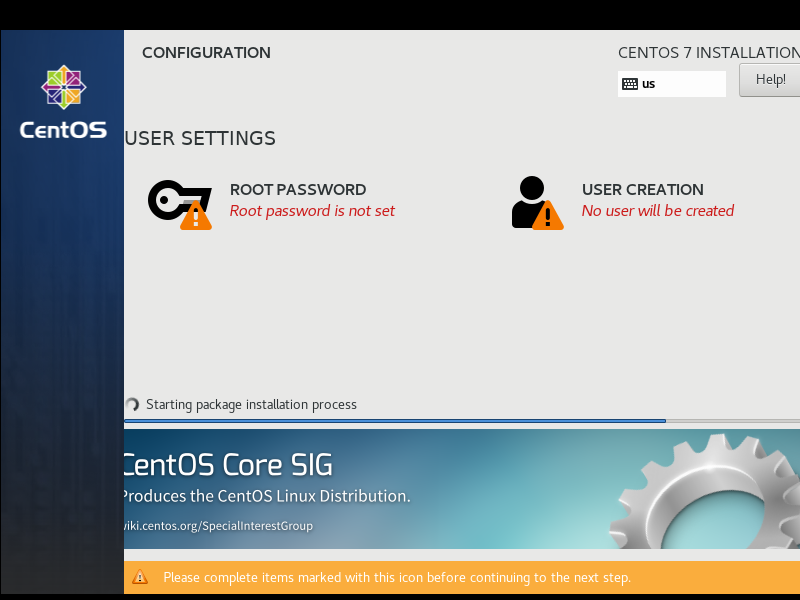This screenshot has width=800, height=600.
Task: Click the us keyboard layout field
Action: (x=672, y=84)
